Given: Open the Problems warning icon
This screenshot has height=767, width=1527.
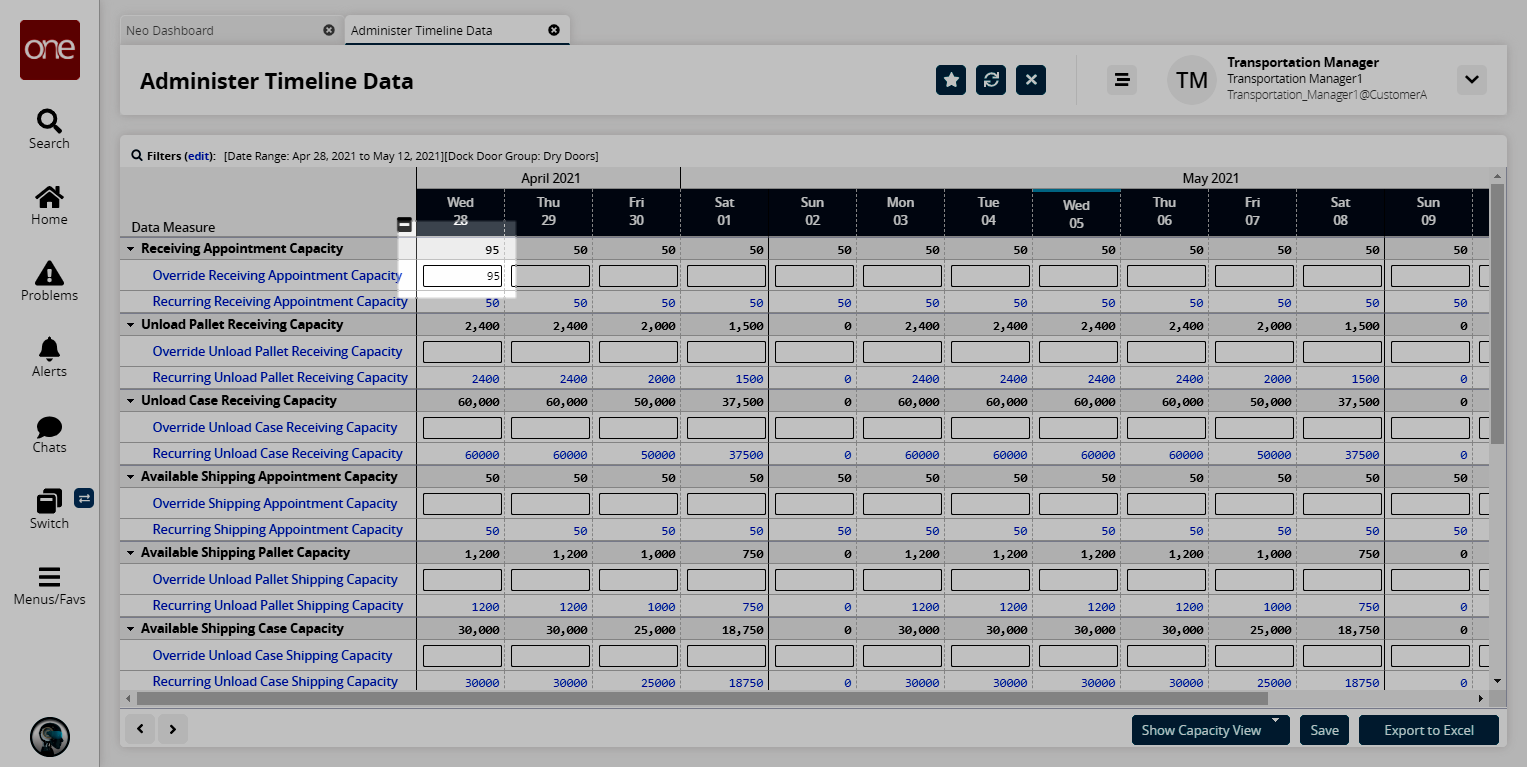Looking at the screenshot, I should coord(49,274).
